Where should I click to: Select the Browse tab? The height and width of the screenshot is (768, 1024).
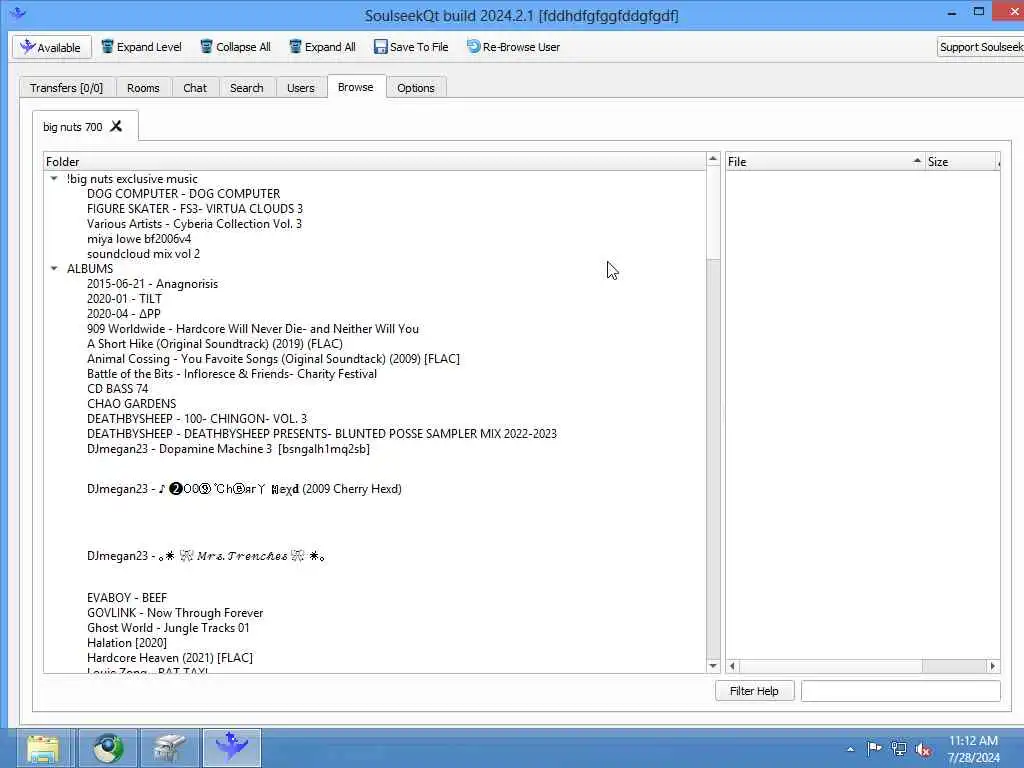[x=356, y=87]
